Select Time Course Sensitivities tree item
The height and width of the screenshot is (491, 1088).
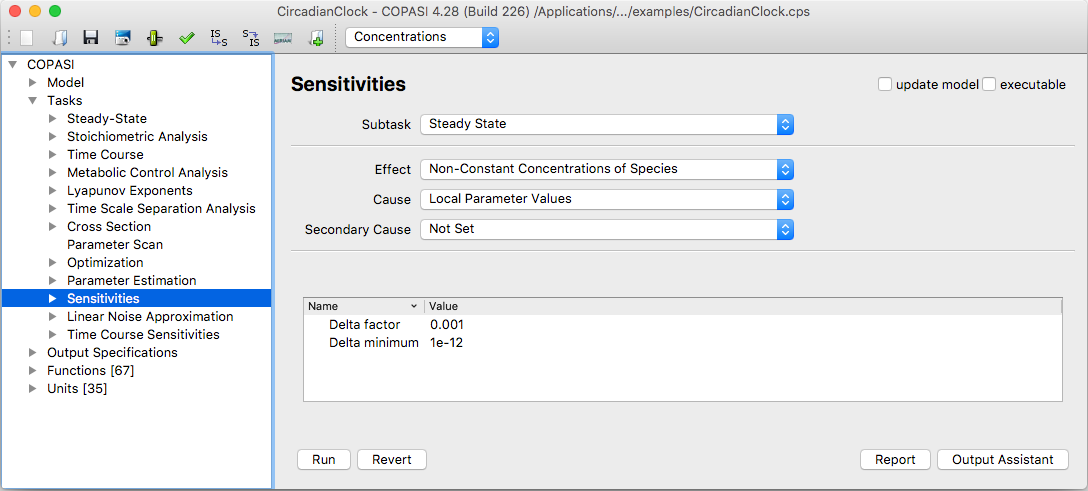143,335
